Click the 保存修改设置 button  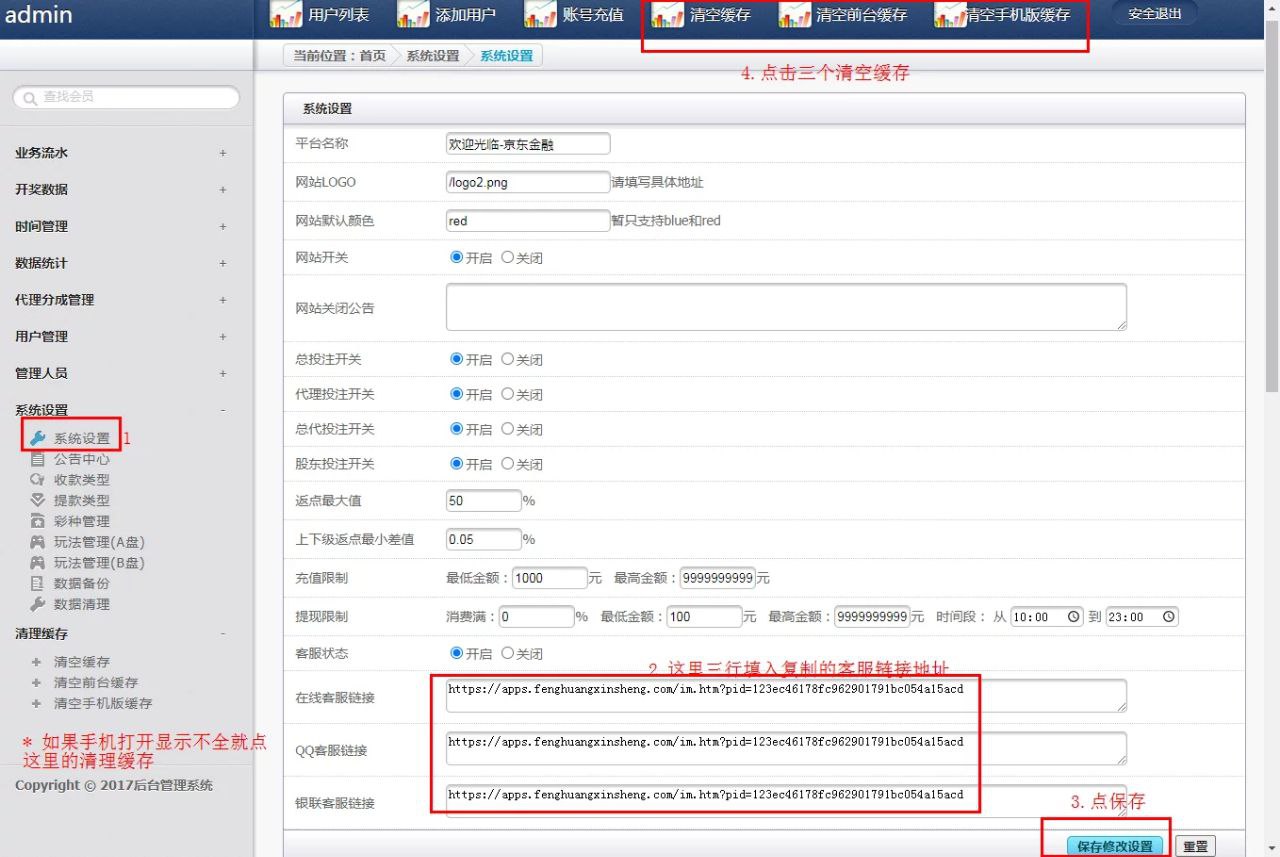(x=1115, y=846)
